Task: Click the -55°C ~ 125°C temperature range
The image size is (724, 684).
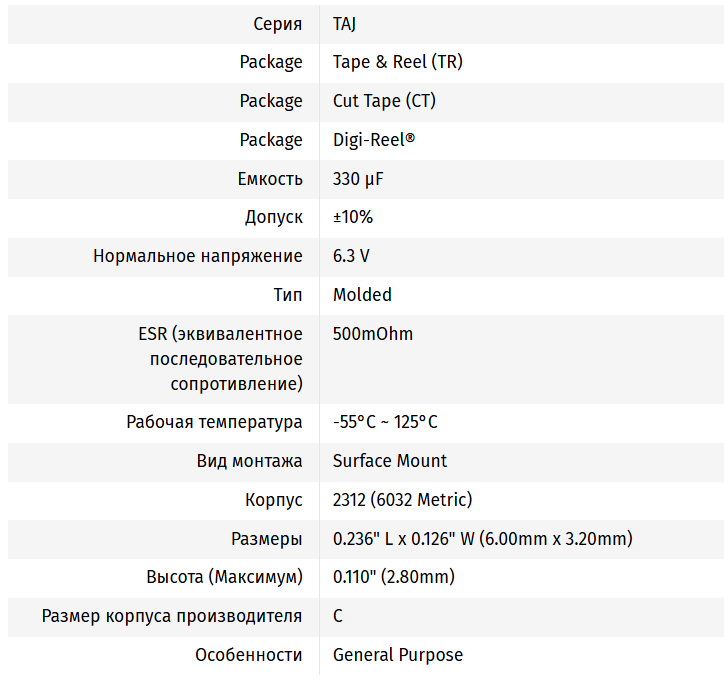Action: (385, 422)
